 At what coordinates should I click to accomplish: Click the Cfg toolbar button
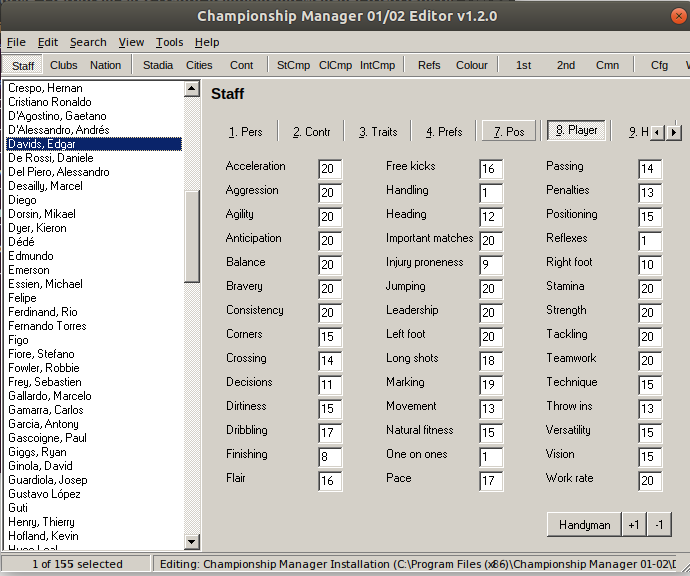coord(659,65)
